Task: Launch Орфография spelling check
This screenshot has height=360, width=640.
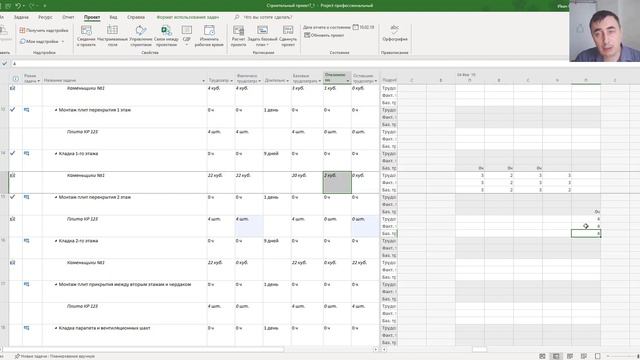Action: (x=395, y=33)
